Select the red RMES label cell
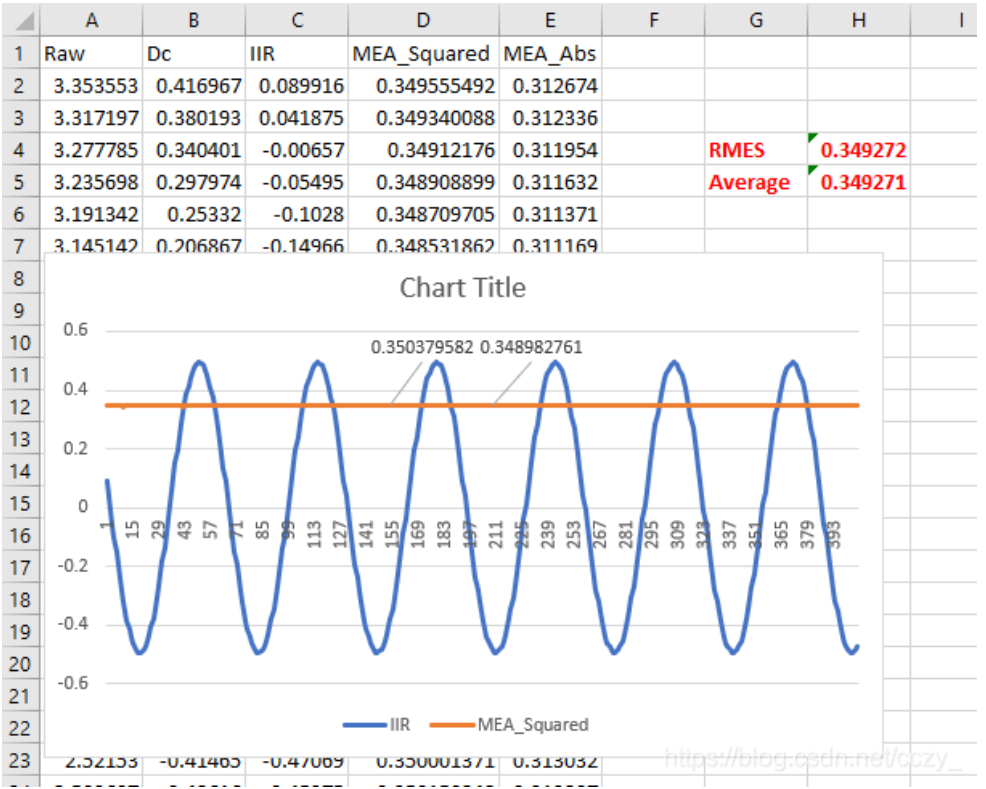 click(737, 151)
